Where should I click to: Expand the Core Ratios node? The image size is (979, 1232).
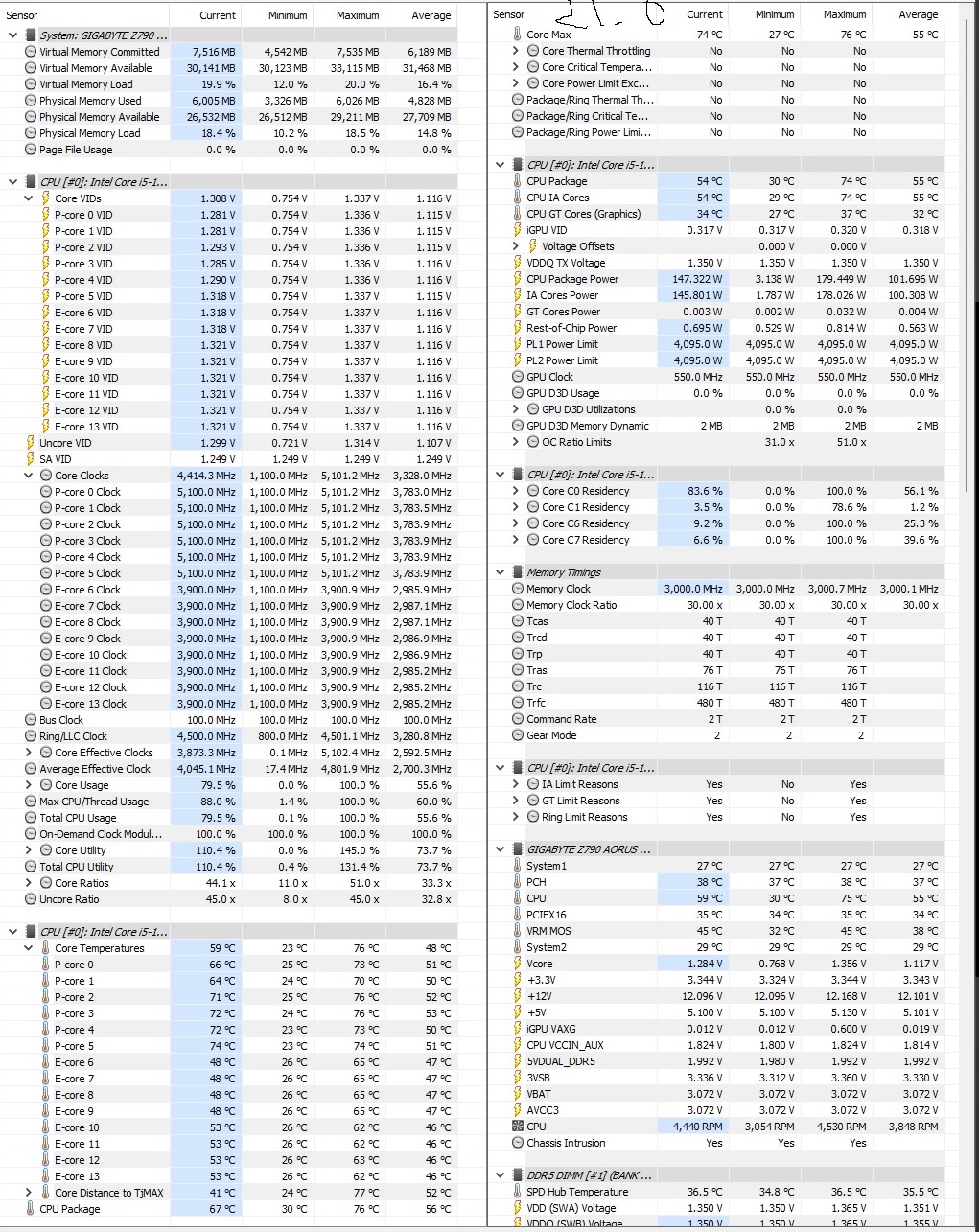point(28,883)
